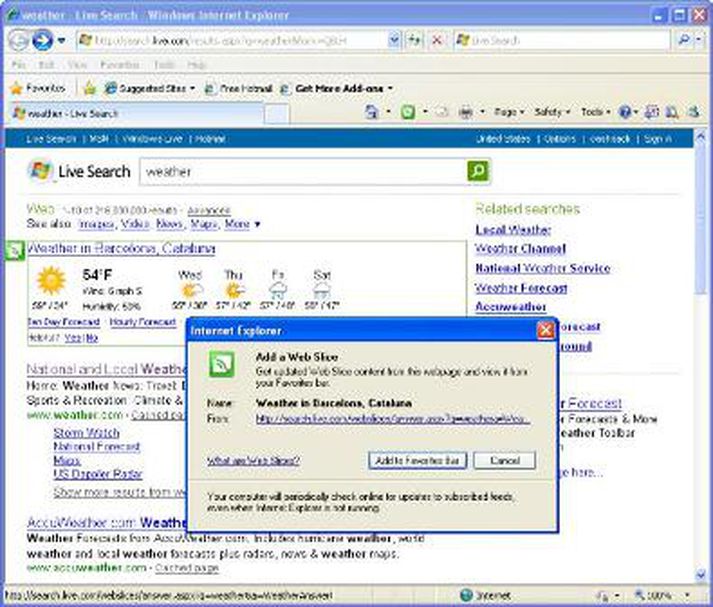The height and width of the screenshot is (607, 713).
Task: Switch to Images search results
Action: point(96,224)
